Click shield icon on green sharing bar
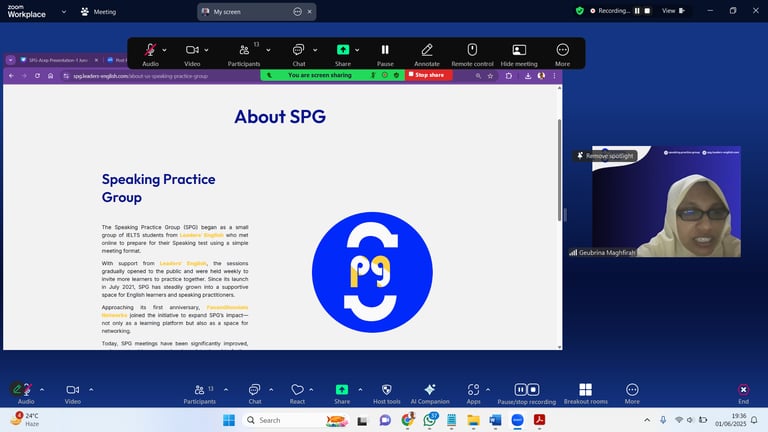 (x=396, y=75)
